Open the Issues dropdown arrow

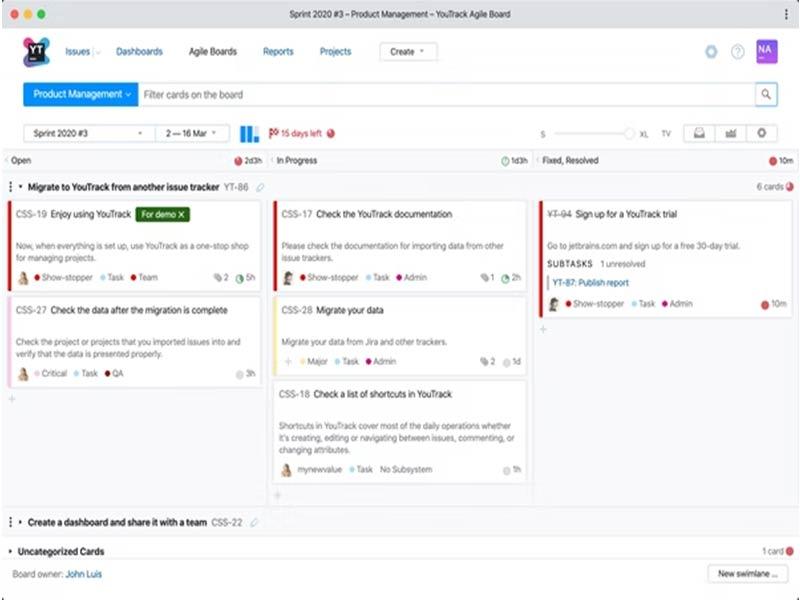98,52
